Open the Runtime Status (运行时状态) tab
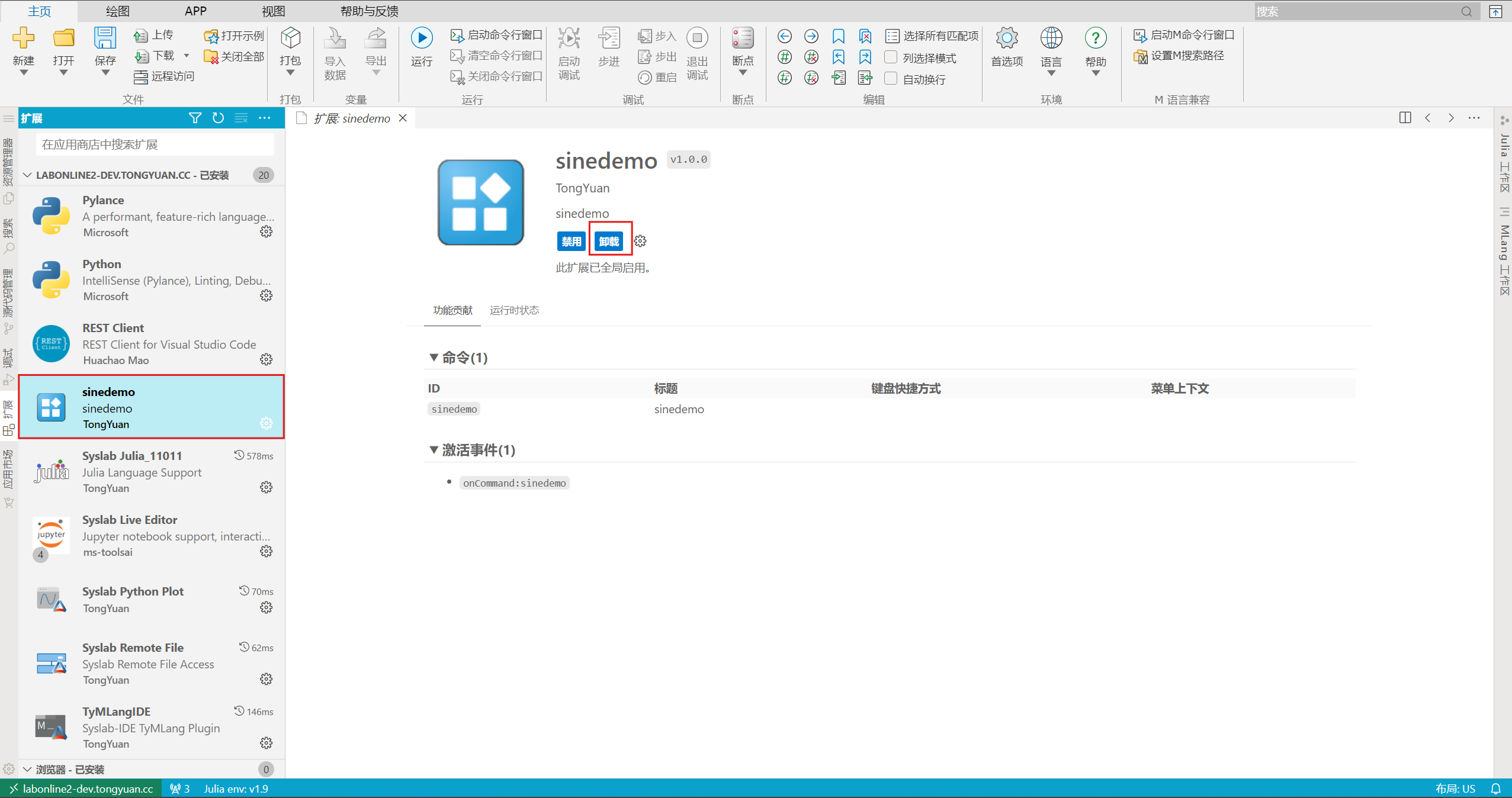Image resolution: width=1512 pixels, height=798 pixels. [514, 310]
